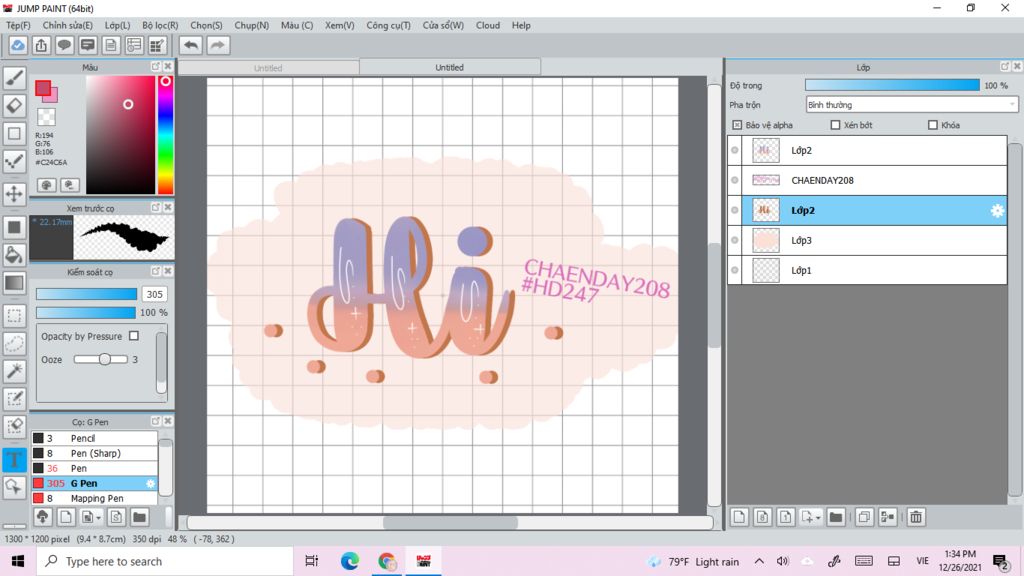Click the canvas horizontal scrollbar

pyautogui.click(x=450, y=522)
